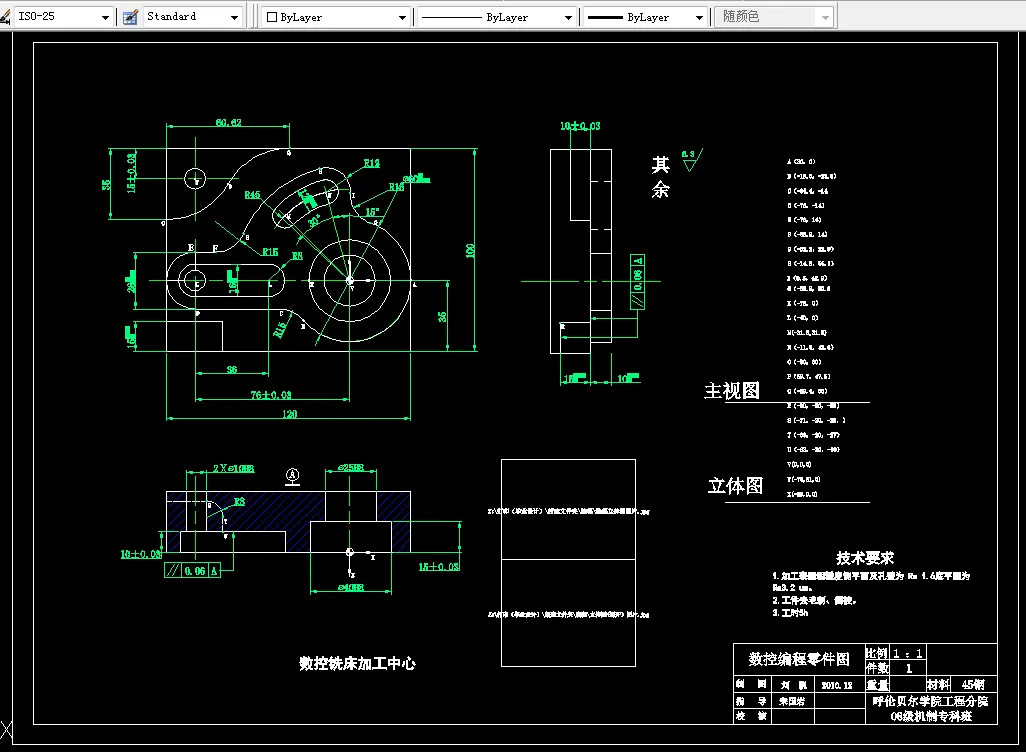Image resolution: width=1026 pixels, height=752 pixels.
Task: Select the R45 radius label
Action: 252,195
